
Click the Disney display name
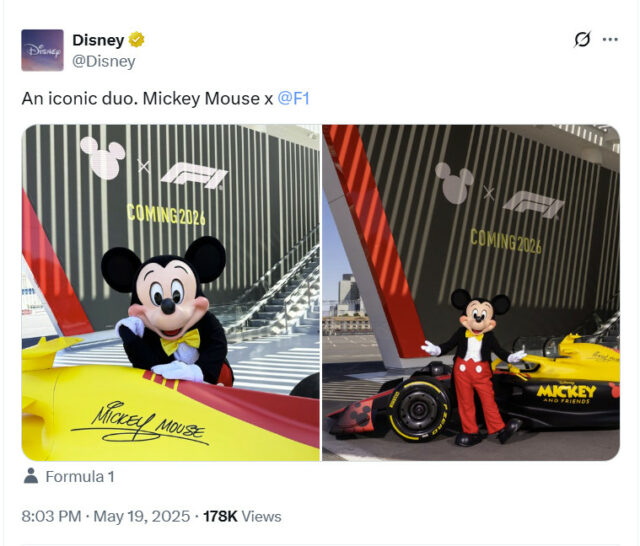(x=98, y=40)
